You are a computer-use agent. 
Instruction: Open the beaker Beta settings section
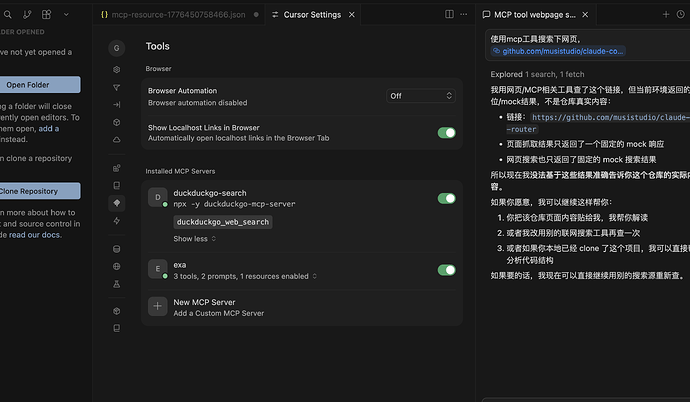click(117, 284)
